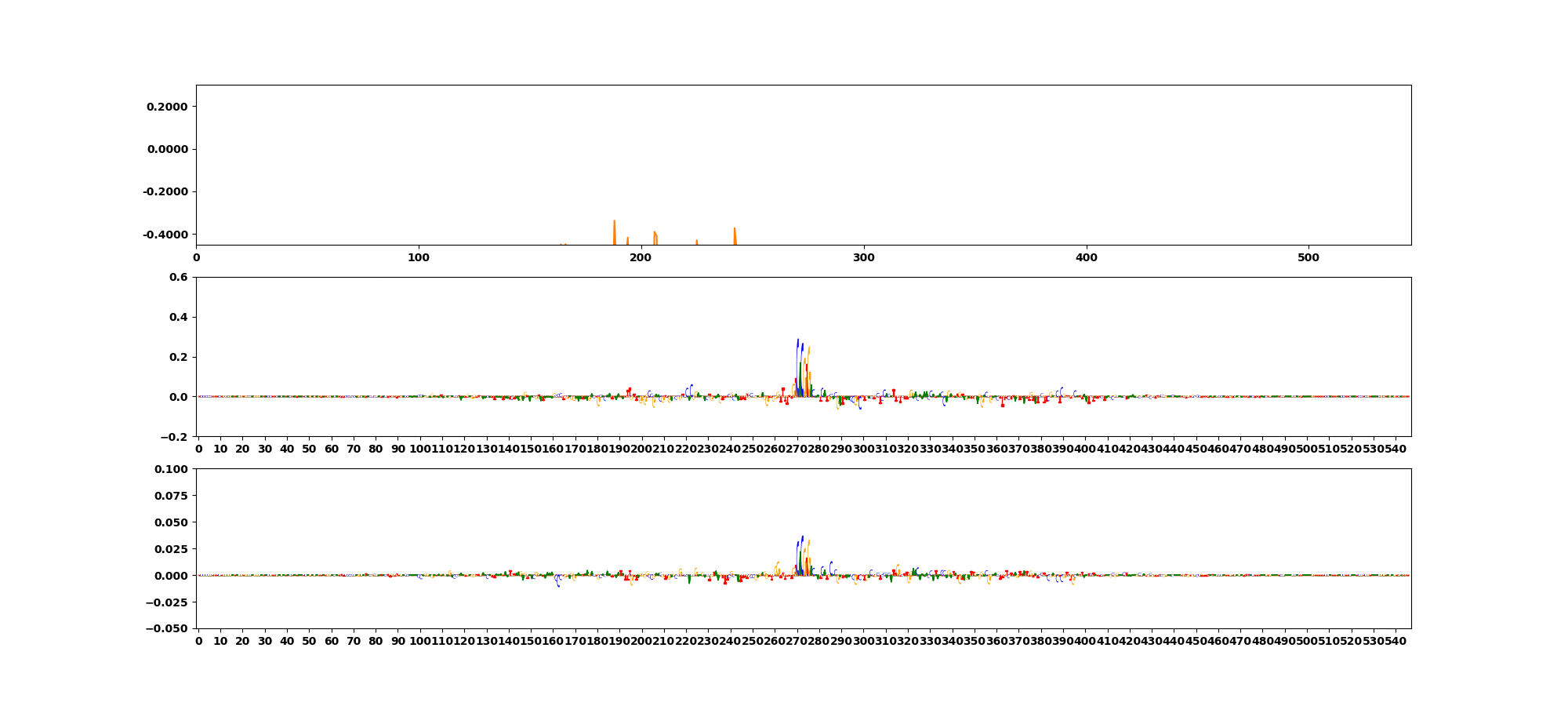The width and height of the screenshot is (1568, 706).
Task: Click the 0.6 y-axis label in middle plot
Action: coord(179,277)
